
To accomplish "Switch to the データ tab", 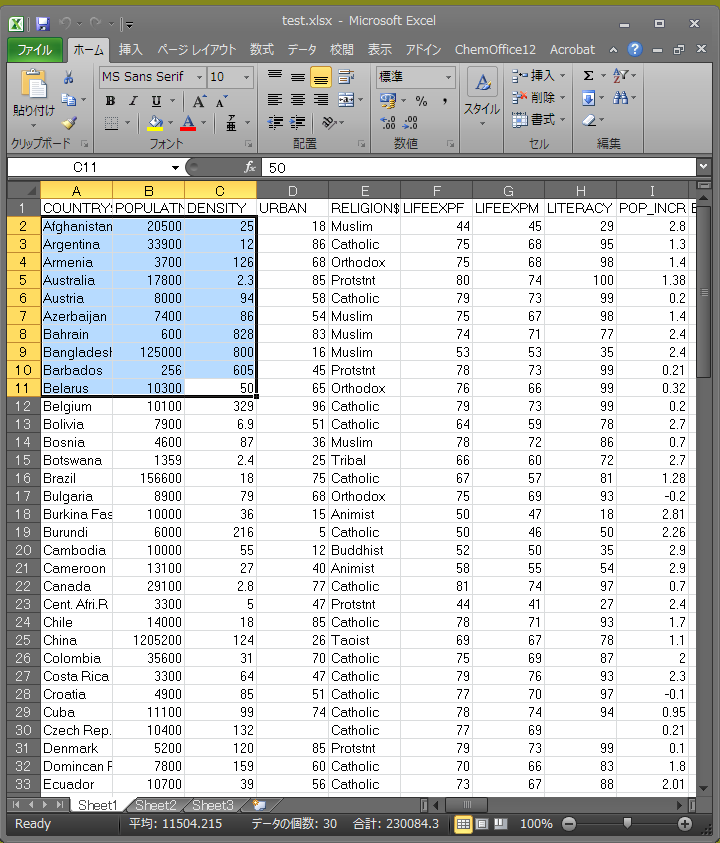I will [x=302, y=50].
